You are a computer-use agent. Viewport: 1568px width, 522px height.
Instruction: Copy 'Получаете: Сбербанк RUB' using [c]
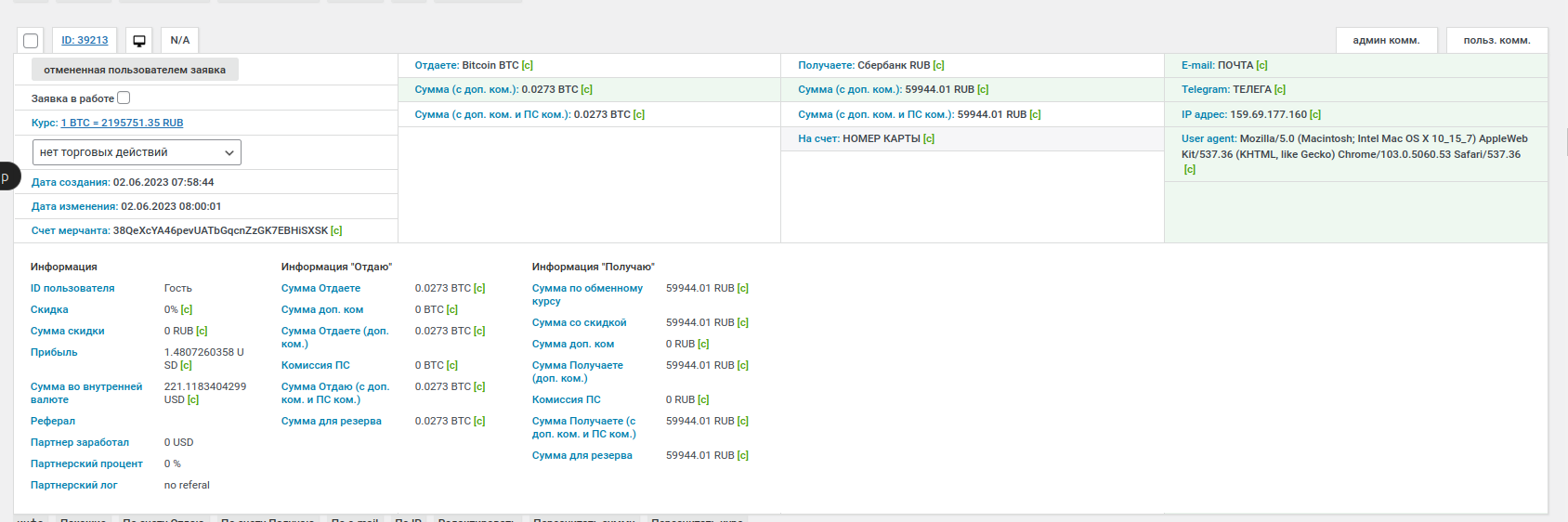pyautogui.click(x=939, y=65)
